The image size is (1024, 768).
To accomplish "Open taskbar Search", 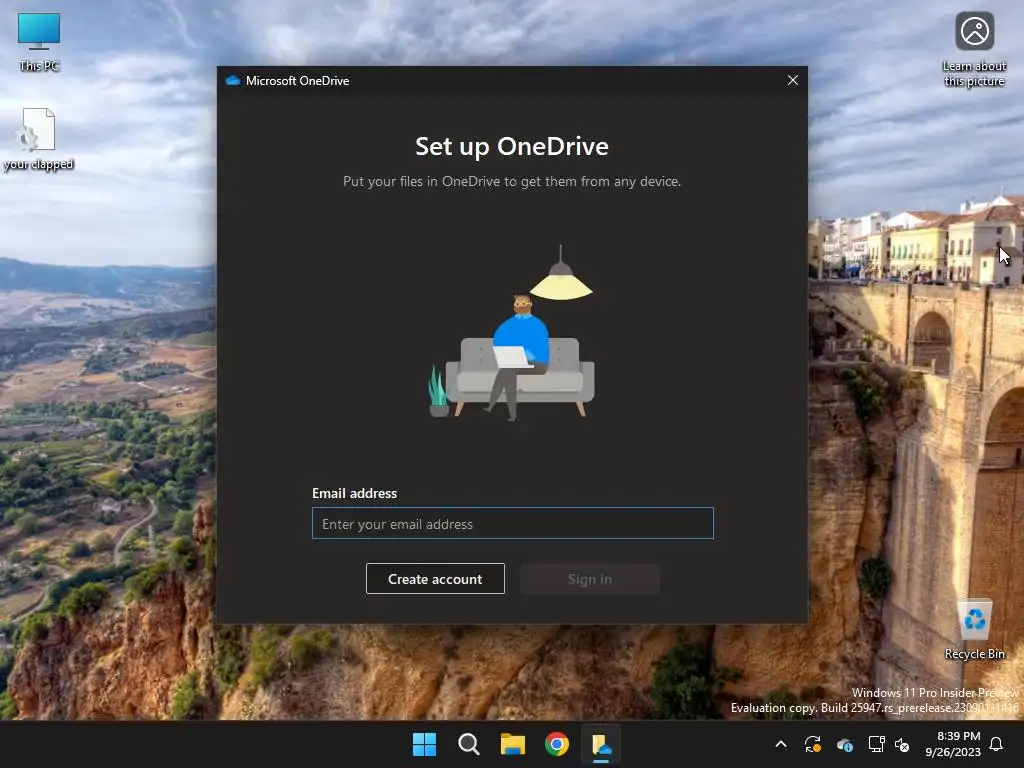I will 469,744.
